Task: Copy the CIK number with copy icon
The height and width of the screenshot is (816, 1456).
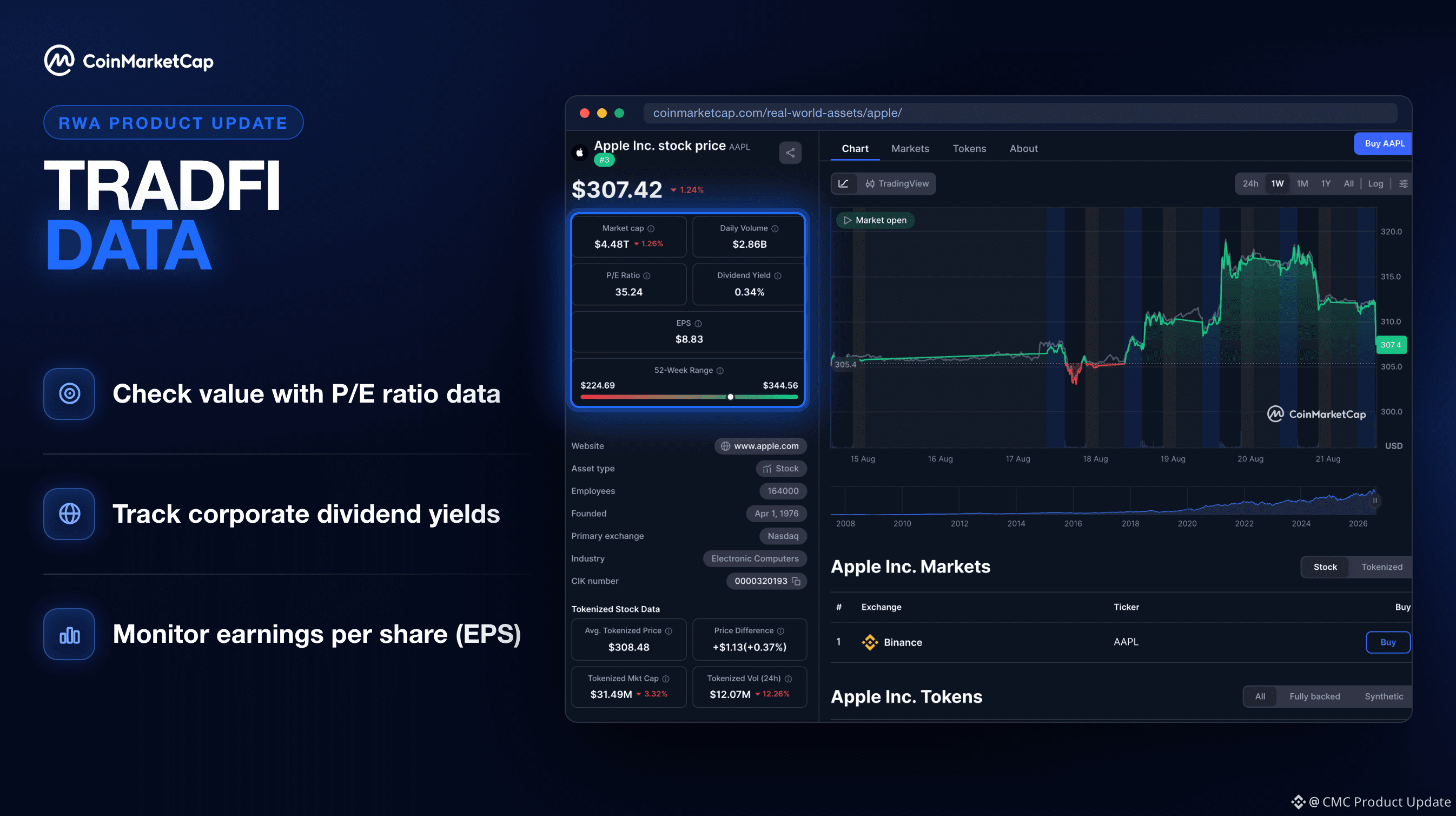Action: coord(796,581)
